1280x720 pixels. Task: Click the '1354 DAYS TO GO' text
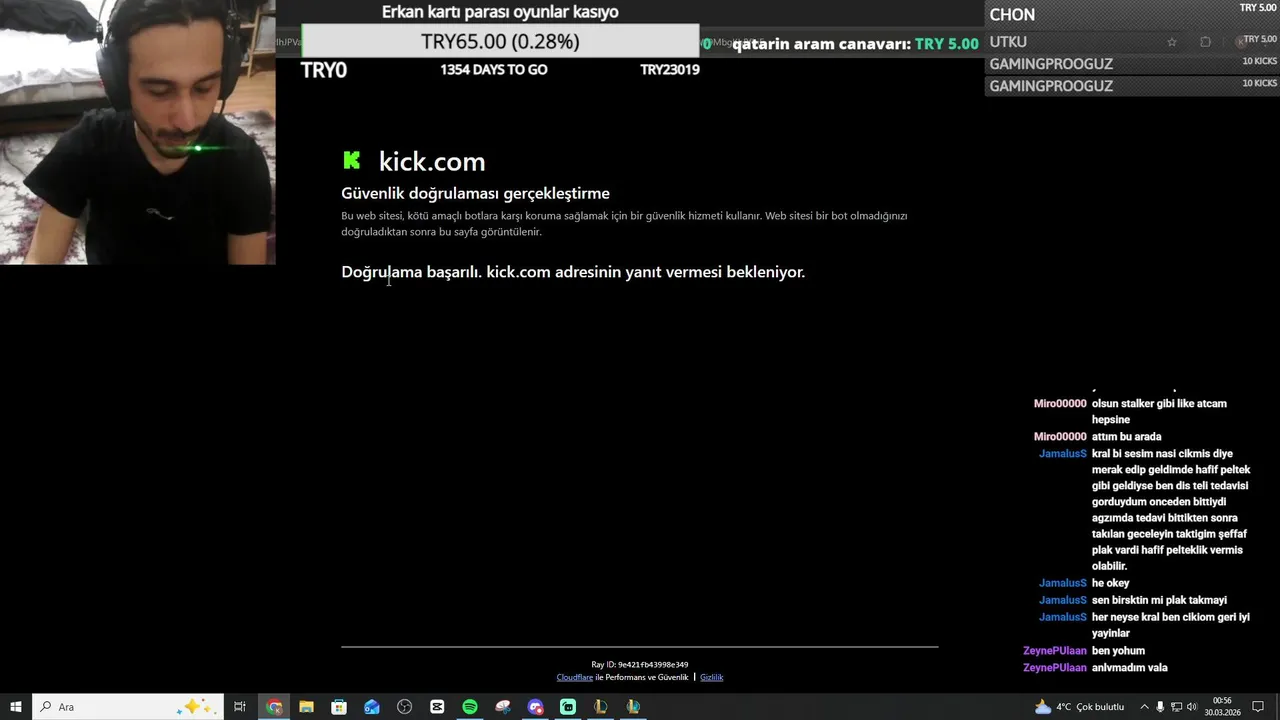(x=494, y=70)
